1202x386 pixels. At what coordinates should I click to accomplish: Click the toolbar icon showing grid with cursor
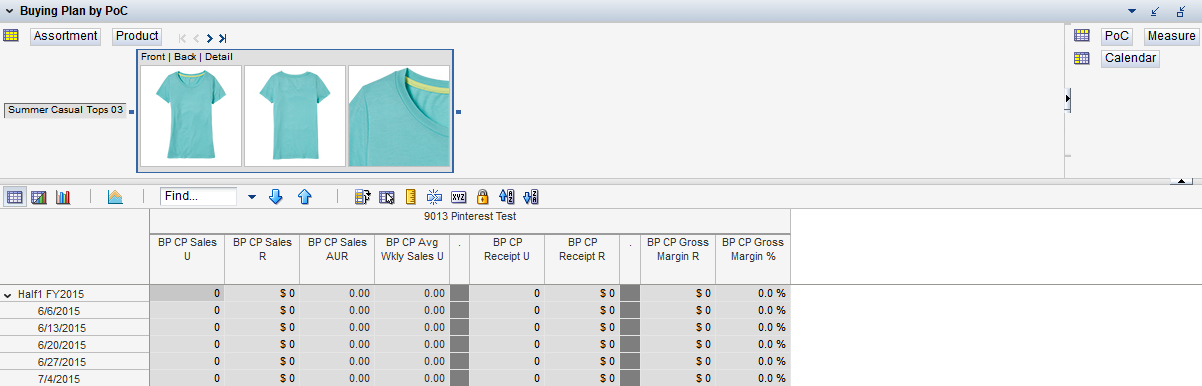pos(387,197)
